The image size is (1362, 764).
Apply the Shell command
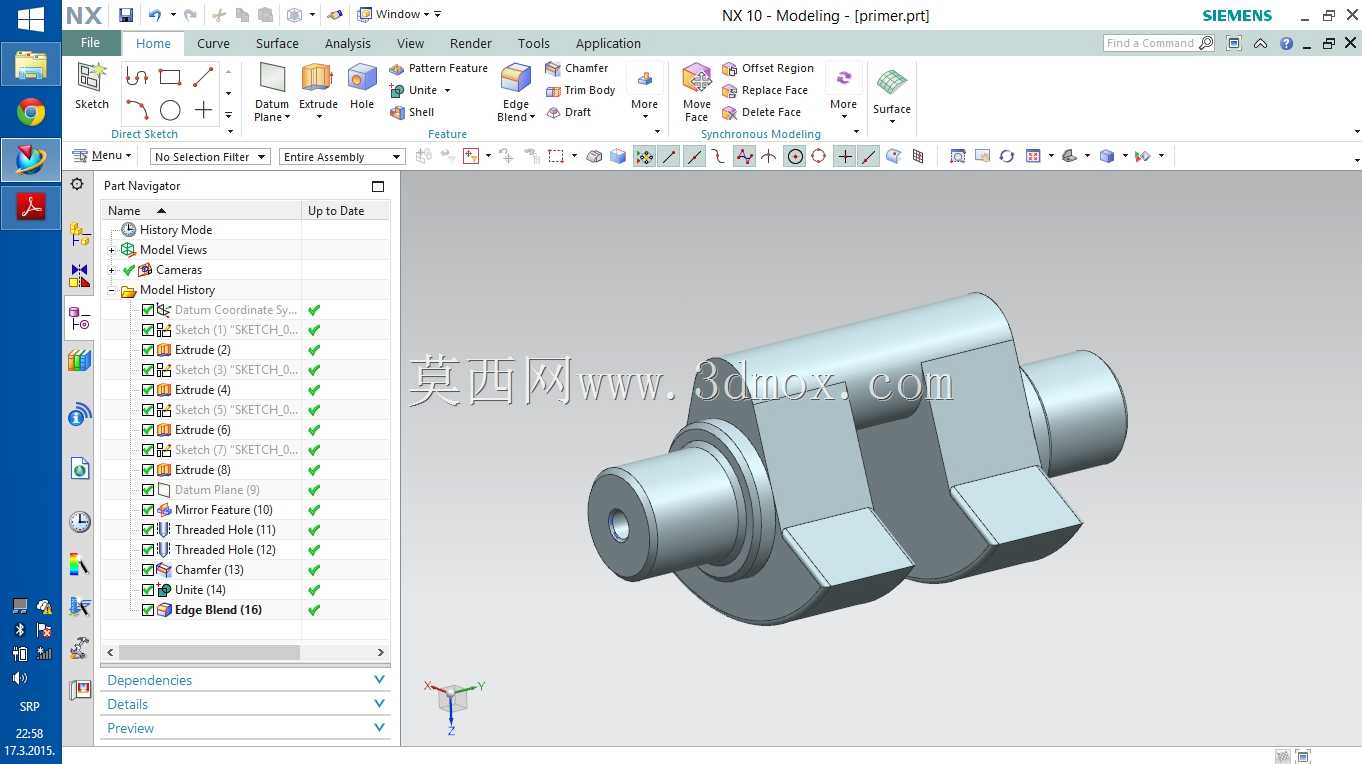(x=412, y=112)
